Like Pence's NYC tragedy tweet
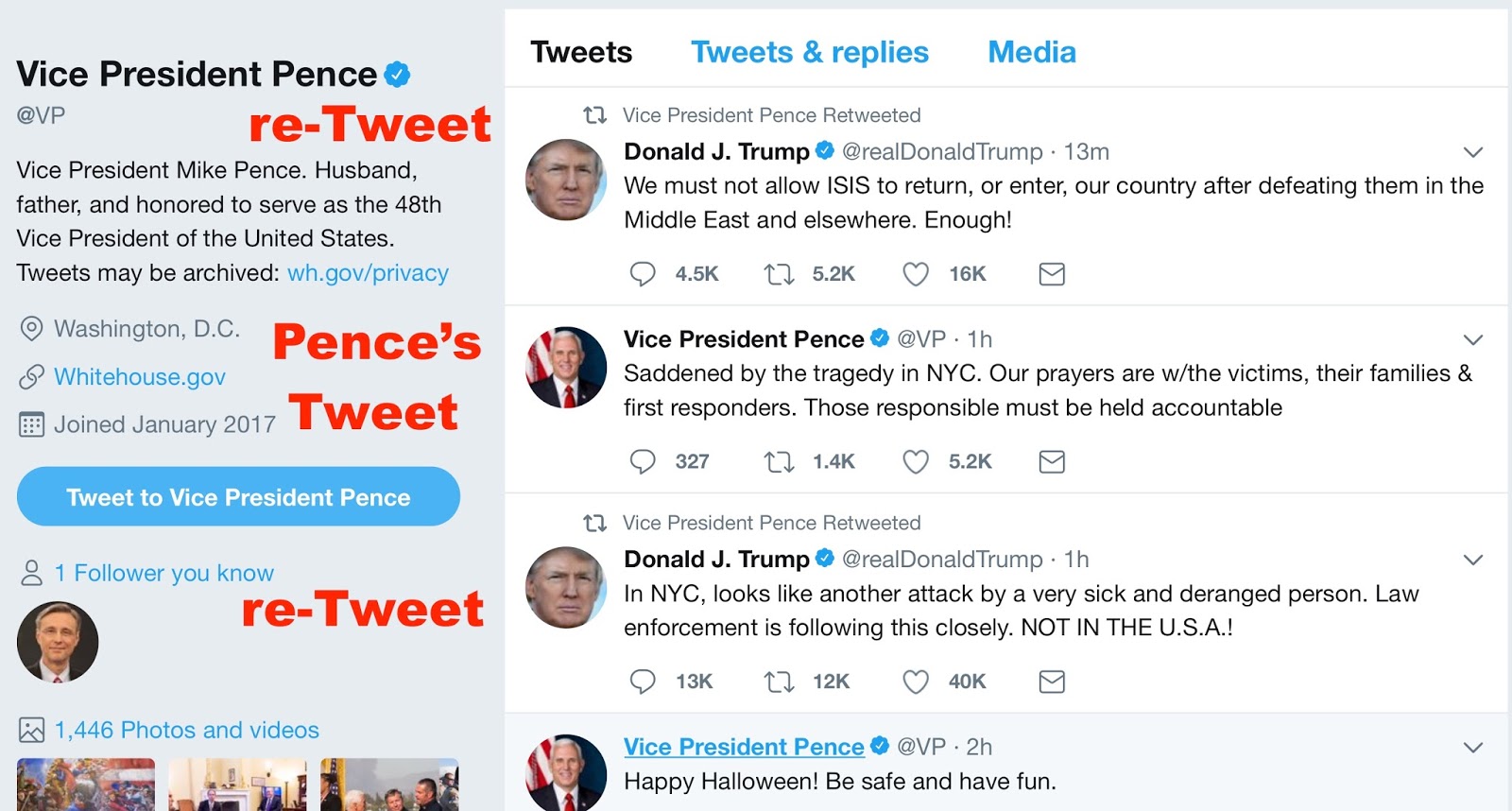This screenshot has width=1512, height=811. pyautogui.click(x=915, y=461)
